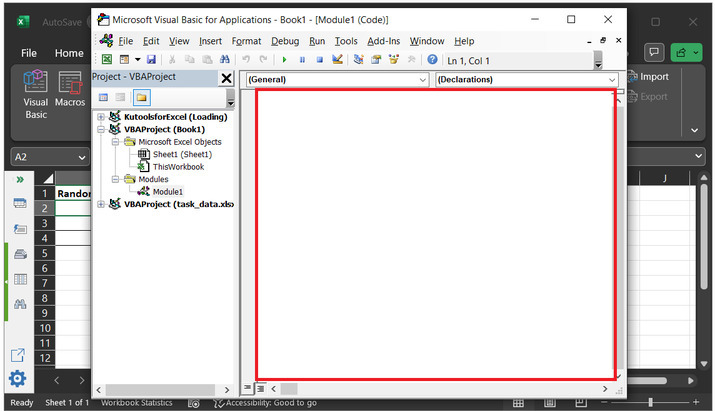Select ThisWorkbook in project tree
This screenshot has height=411, width=715.
[178, 167]
